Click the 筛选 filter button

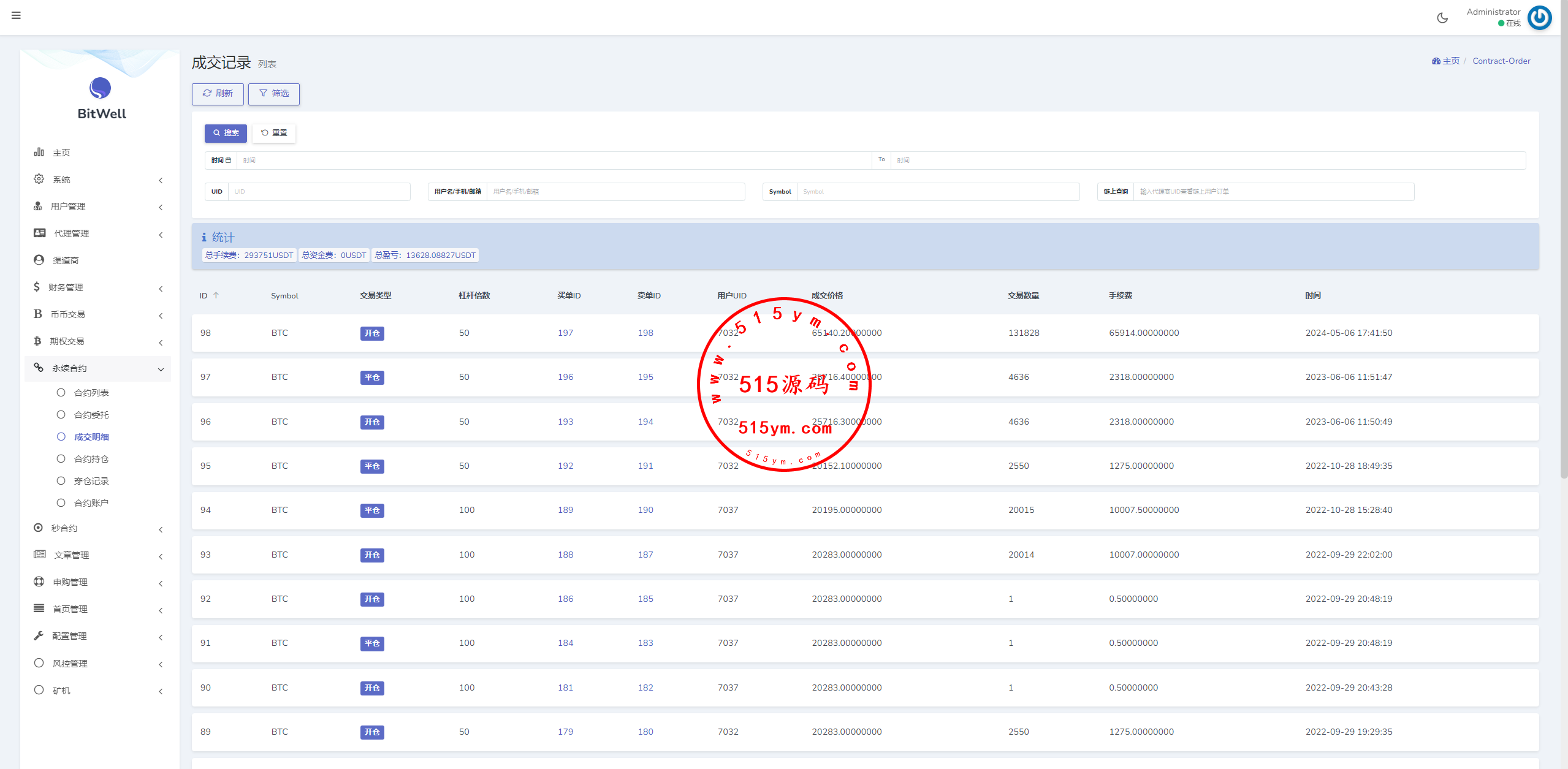pyautogui.click(x=274, y=94)
